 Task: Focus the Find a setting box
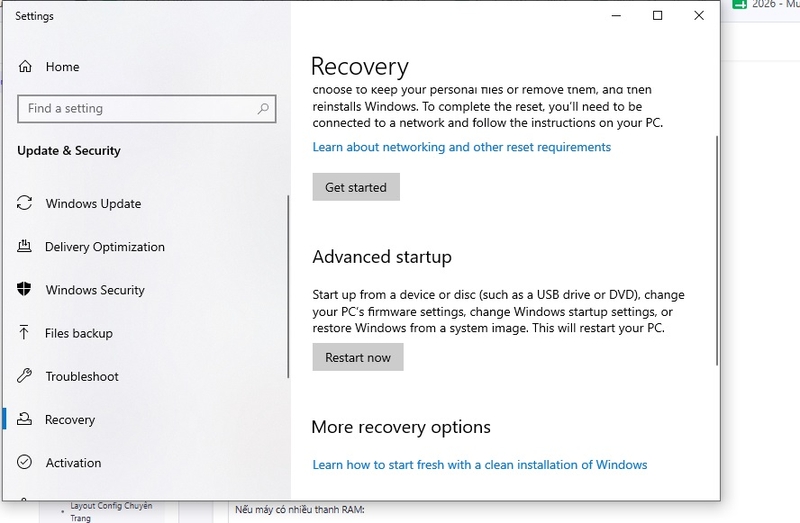(147, 109)
